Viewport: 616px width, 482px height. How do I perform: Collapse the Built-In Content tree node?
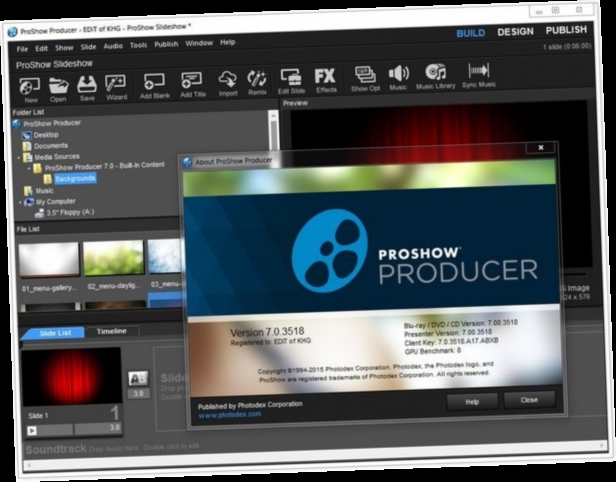(x=29, y=169)
